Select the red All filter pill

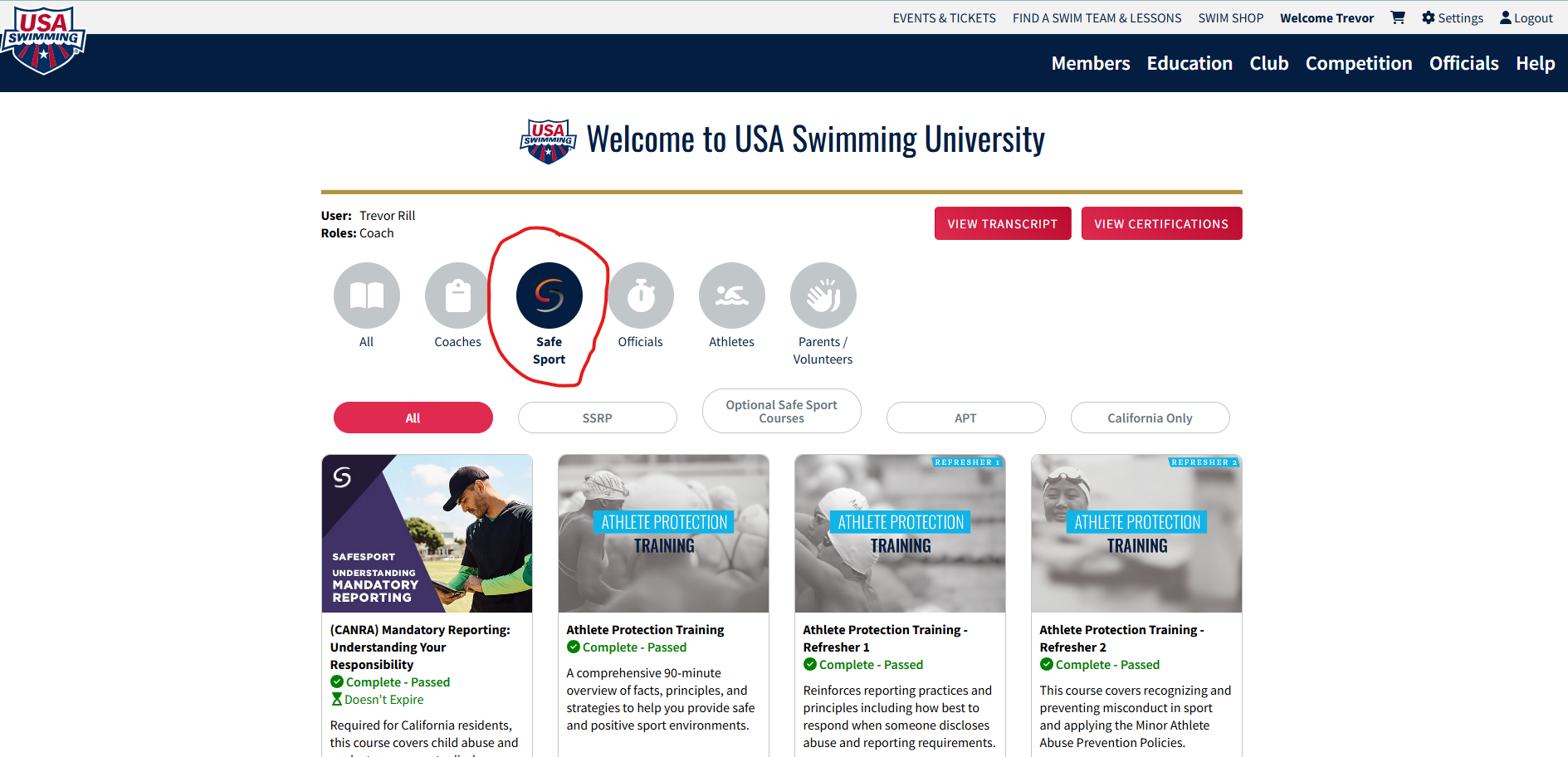[413, 418]
